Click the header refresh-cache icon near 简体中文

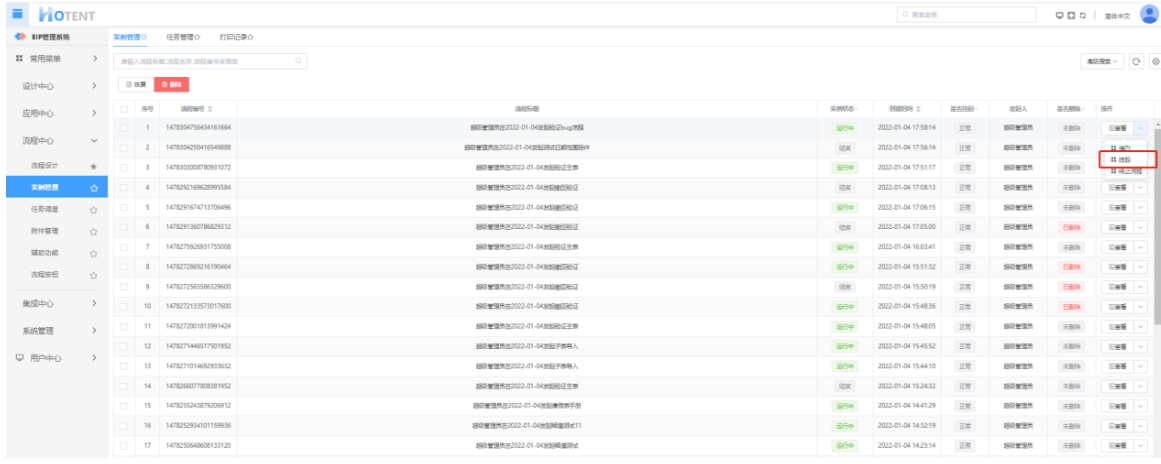(1083, 15)
